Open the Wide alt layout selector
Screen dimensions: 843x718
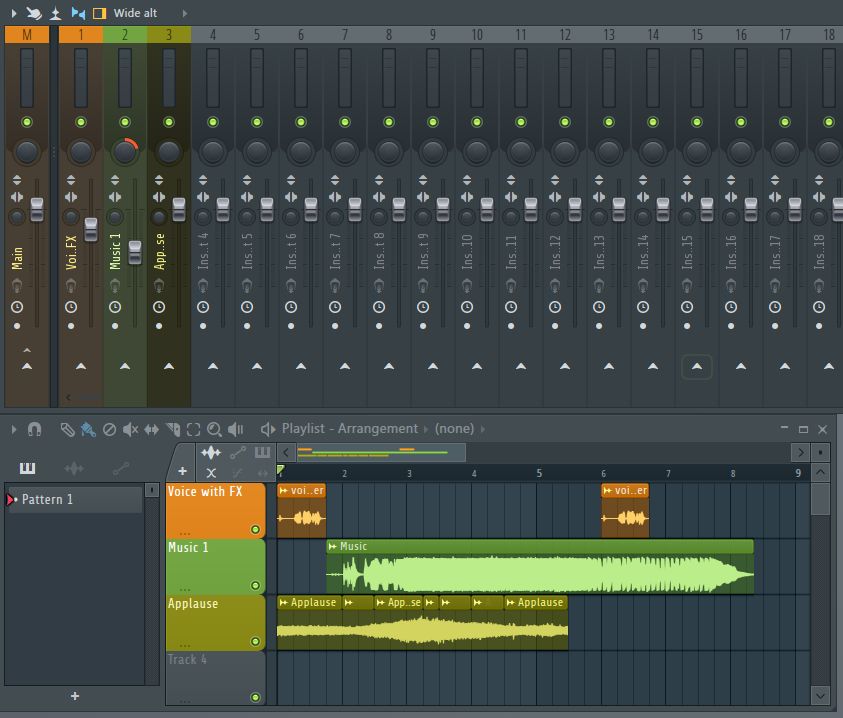(x=135, y=13)
